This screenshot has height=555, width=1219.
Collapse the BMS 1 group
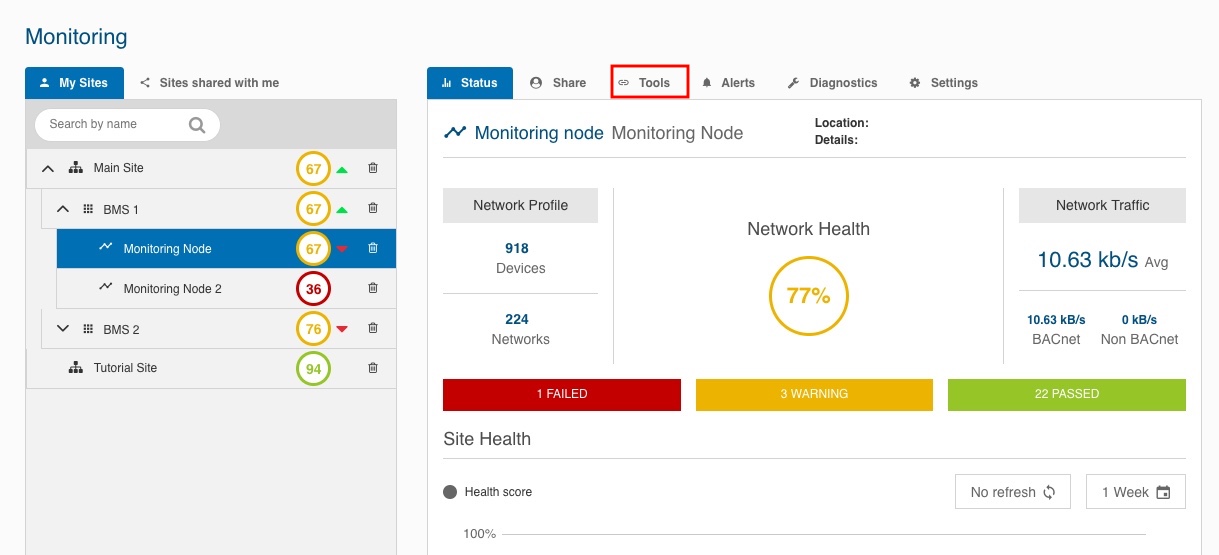(63, 209)
